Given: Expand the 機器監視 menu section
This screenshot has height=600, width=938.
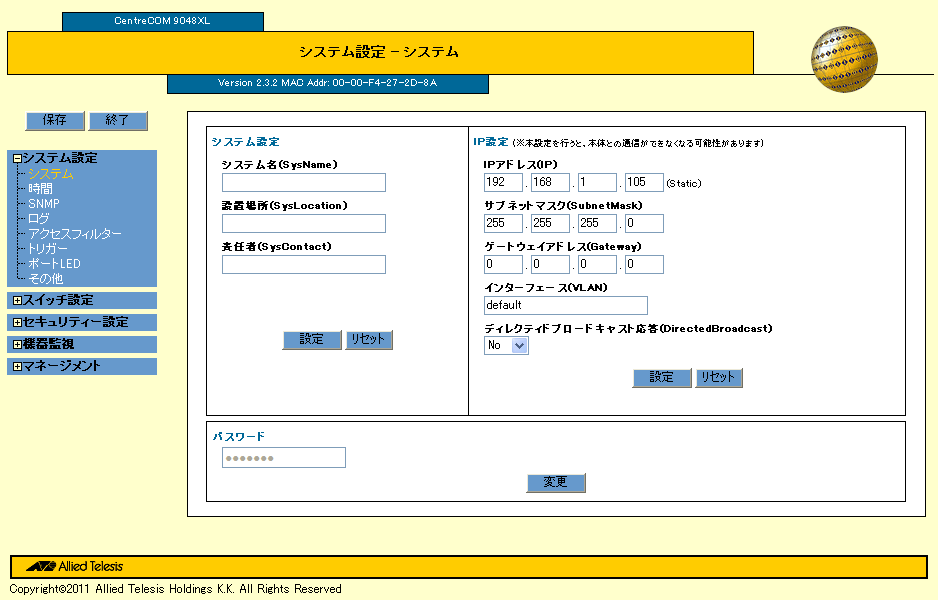Looking at the screenshot, I should [x=17, y=344].
